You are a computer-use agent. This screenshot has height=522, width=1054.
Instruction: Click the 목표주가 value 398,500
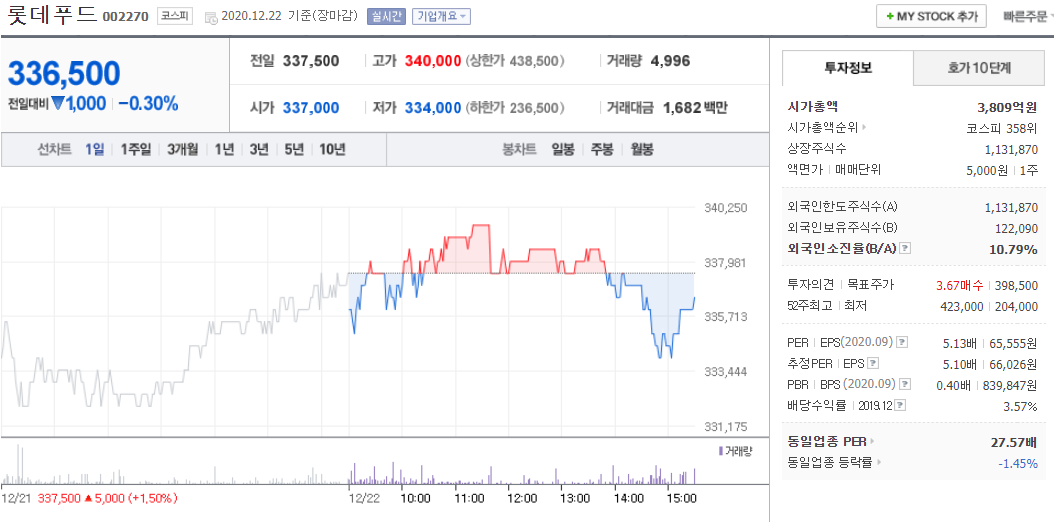[x=1016, y=286]
